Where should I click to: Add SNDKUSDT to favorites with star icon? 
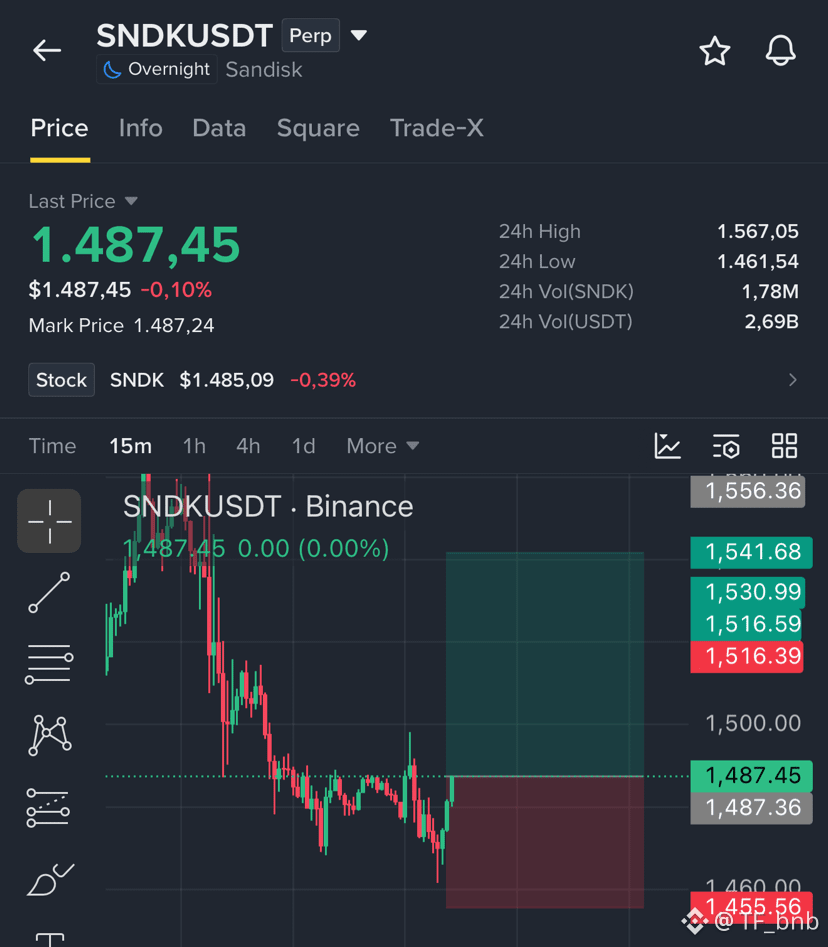click(x=714, y=51)
